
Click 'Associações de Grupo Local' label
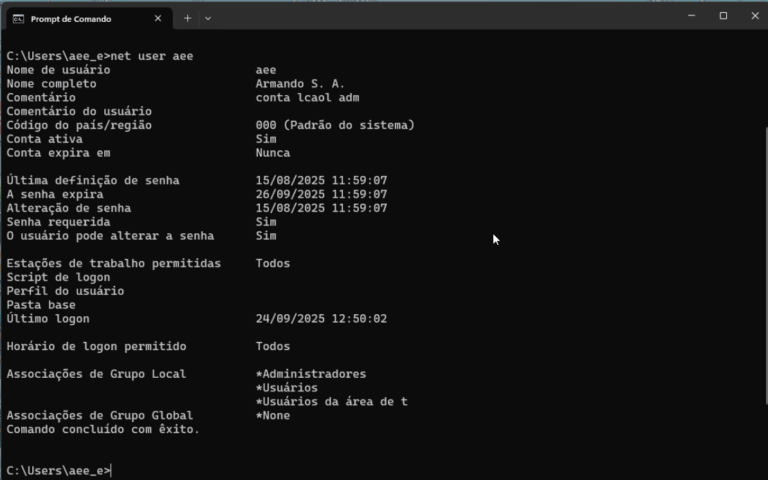pos(96,374)
